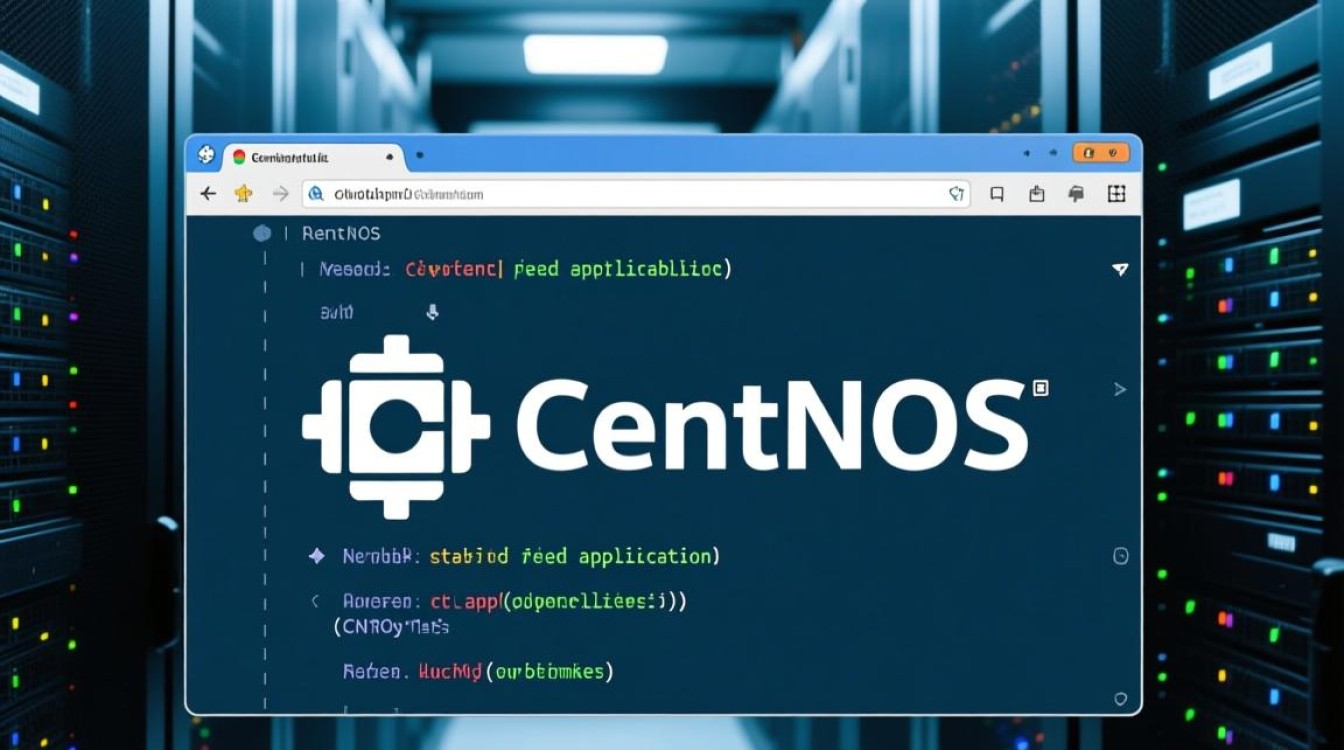The image size is (1344, 750).
Task: Click the speech bubble icon in the toolbar
Action: (1077, 194)
